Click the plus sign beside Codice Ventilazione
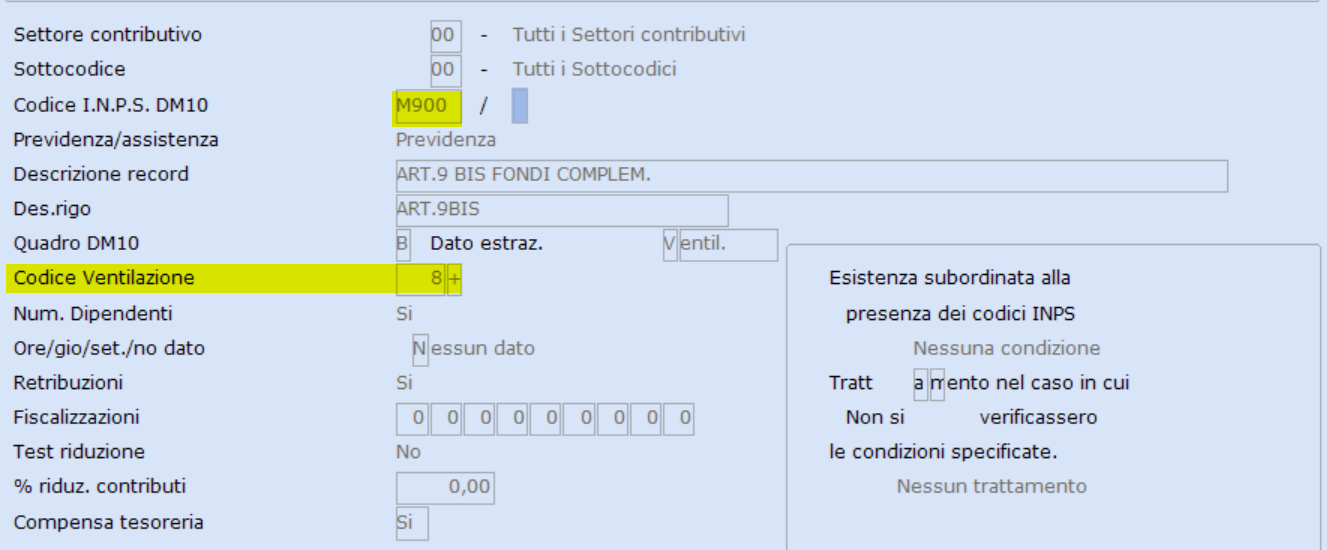Screen dimensions: 1327x550 click(454, 279)
